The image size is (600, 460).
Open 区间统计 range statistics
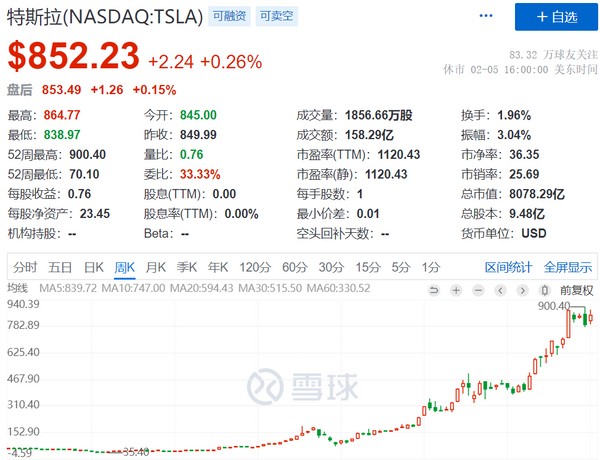(x=509, y=267)
